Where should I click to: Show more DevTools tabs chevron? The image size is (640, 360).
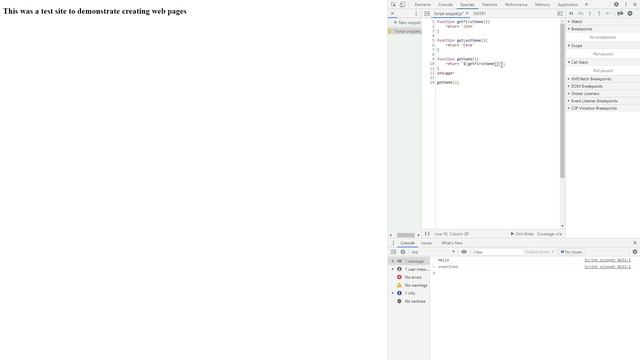pos(587,4)
